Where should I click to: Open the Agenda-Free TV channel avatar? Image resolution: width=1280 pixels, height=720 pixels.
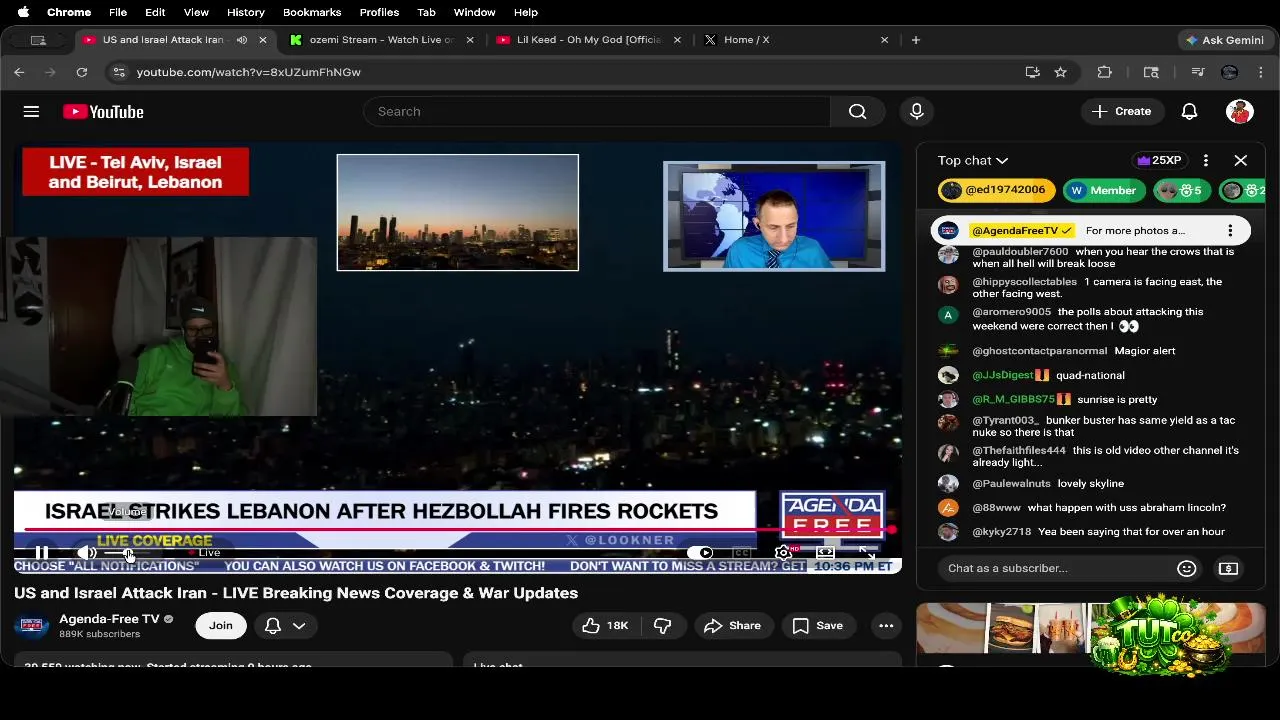[32, 626]
